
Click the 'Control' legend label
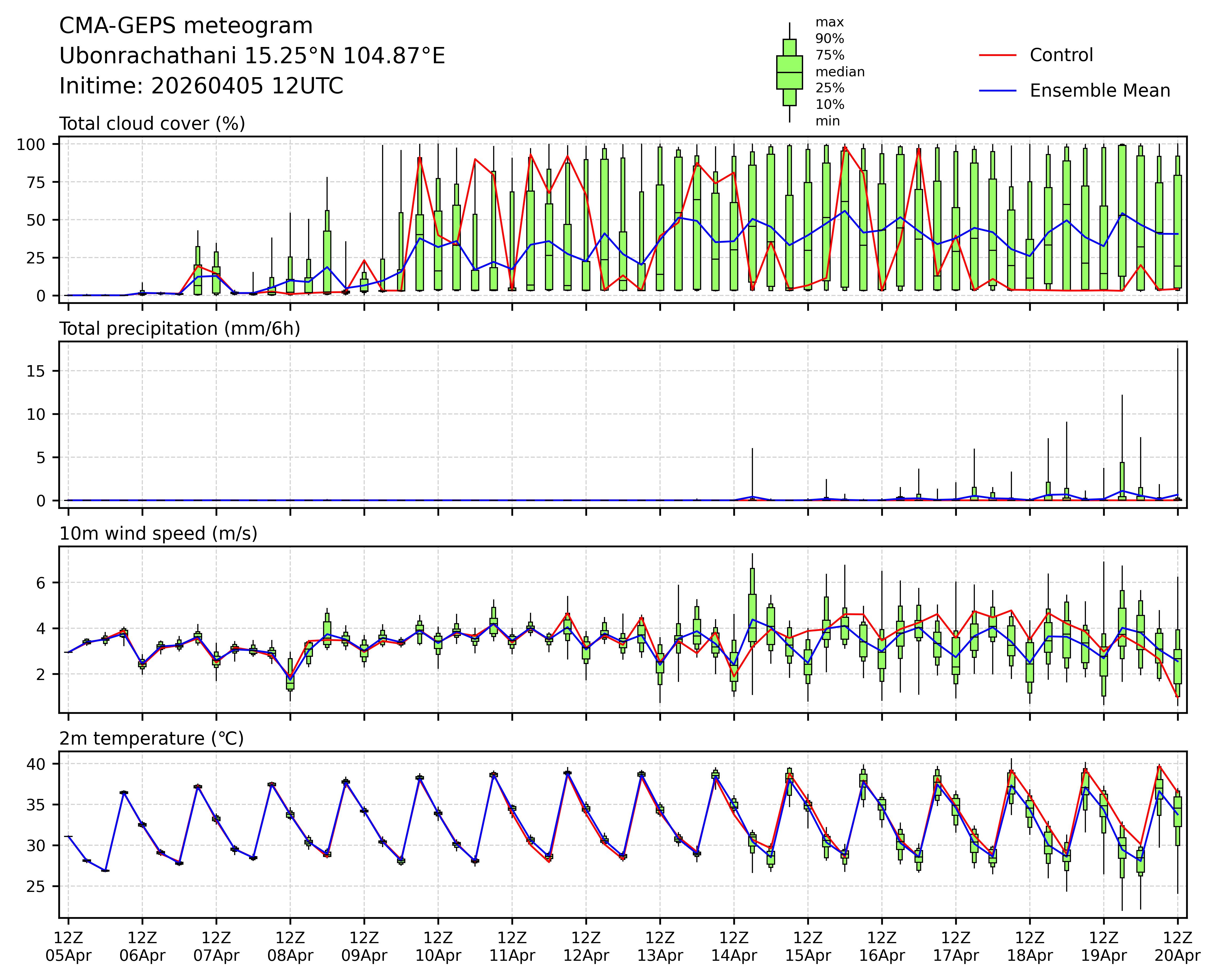pyautogui.click(x=1061, y=55)
